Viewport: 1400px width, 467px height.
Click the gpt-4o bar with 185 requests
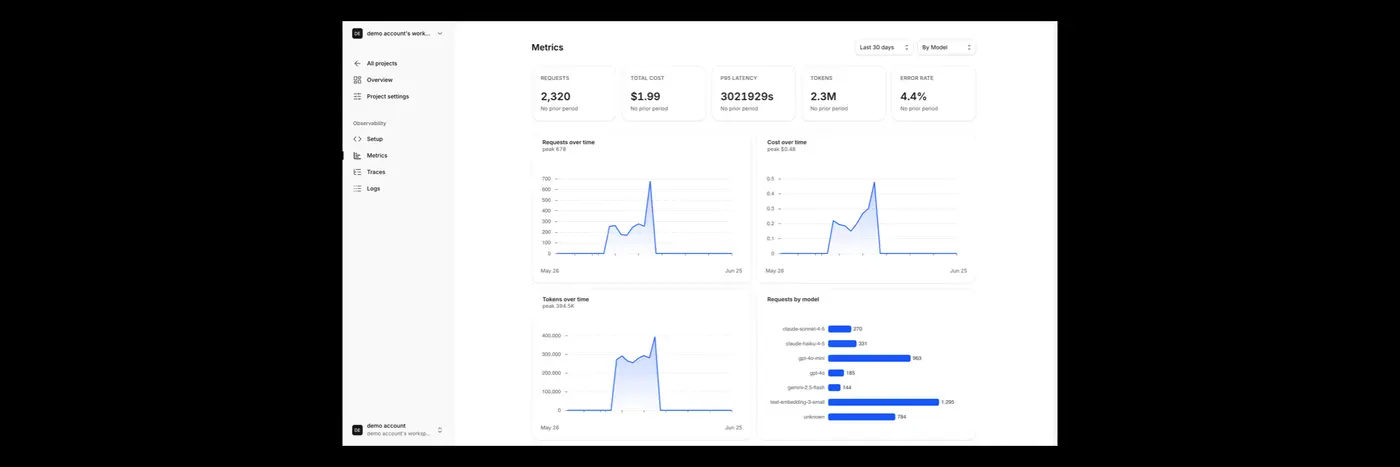point(836,373)
